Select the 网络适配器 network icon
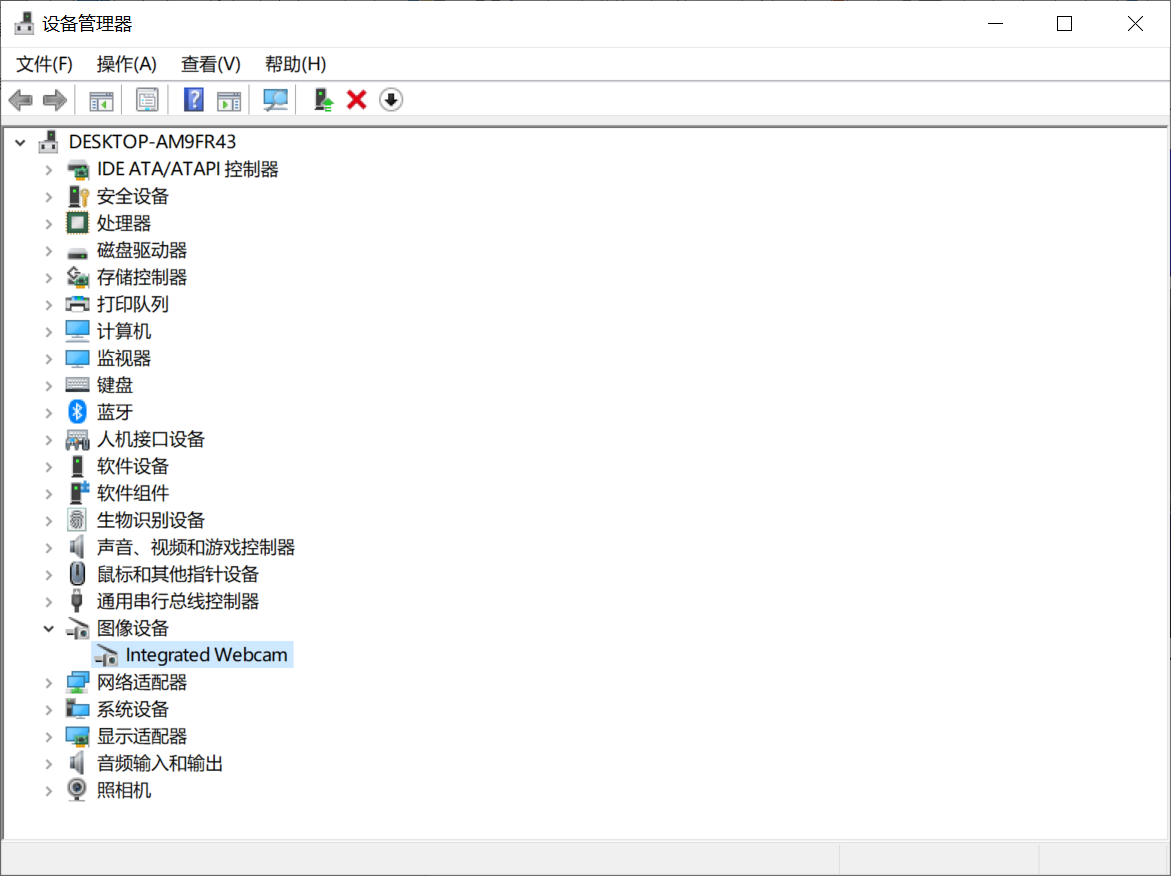Screen dimensions: 1171x876 click(x=78, y=682)
